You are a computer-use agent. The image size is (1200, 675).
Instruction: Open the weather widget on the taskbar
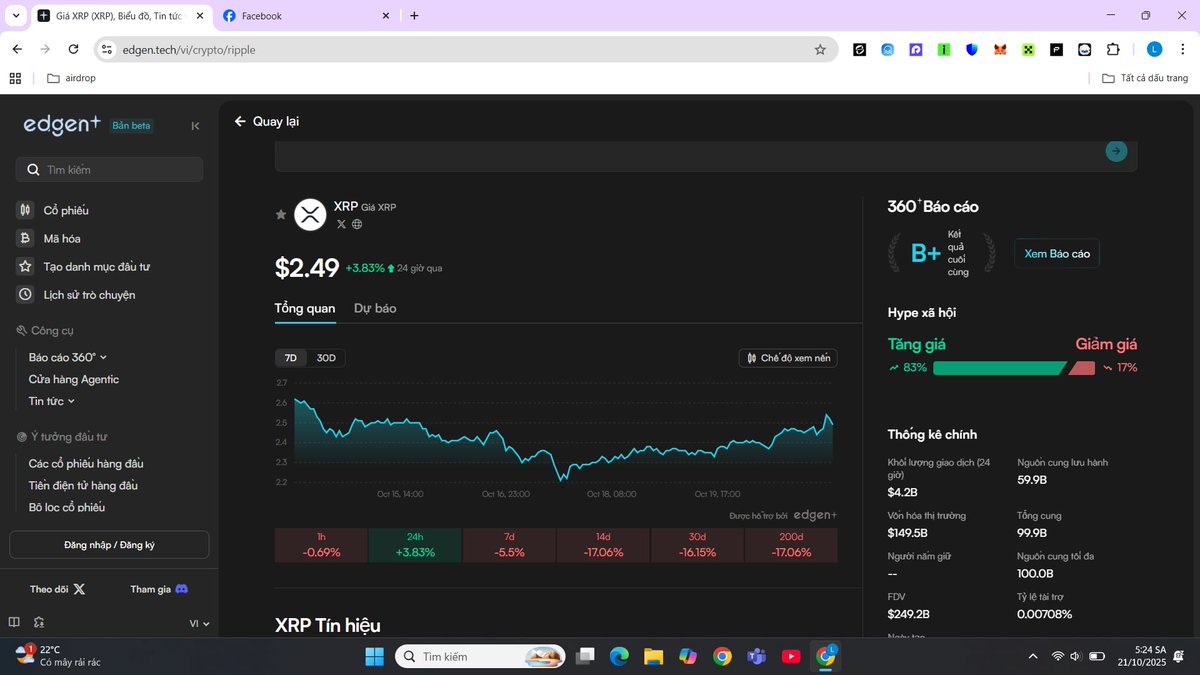point(58,656)
